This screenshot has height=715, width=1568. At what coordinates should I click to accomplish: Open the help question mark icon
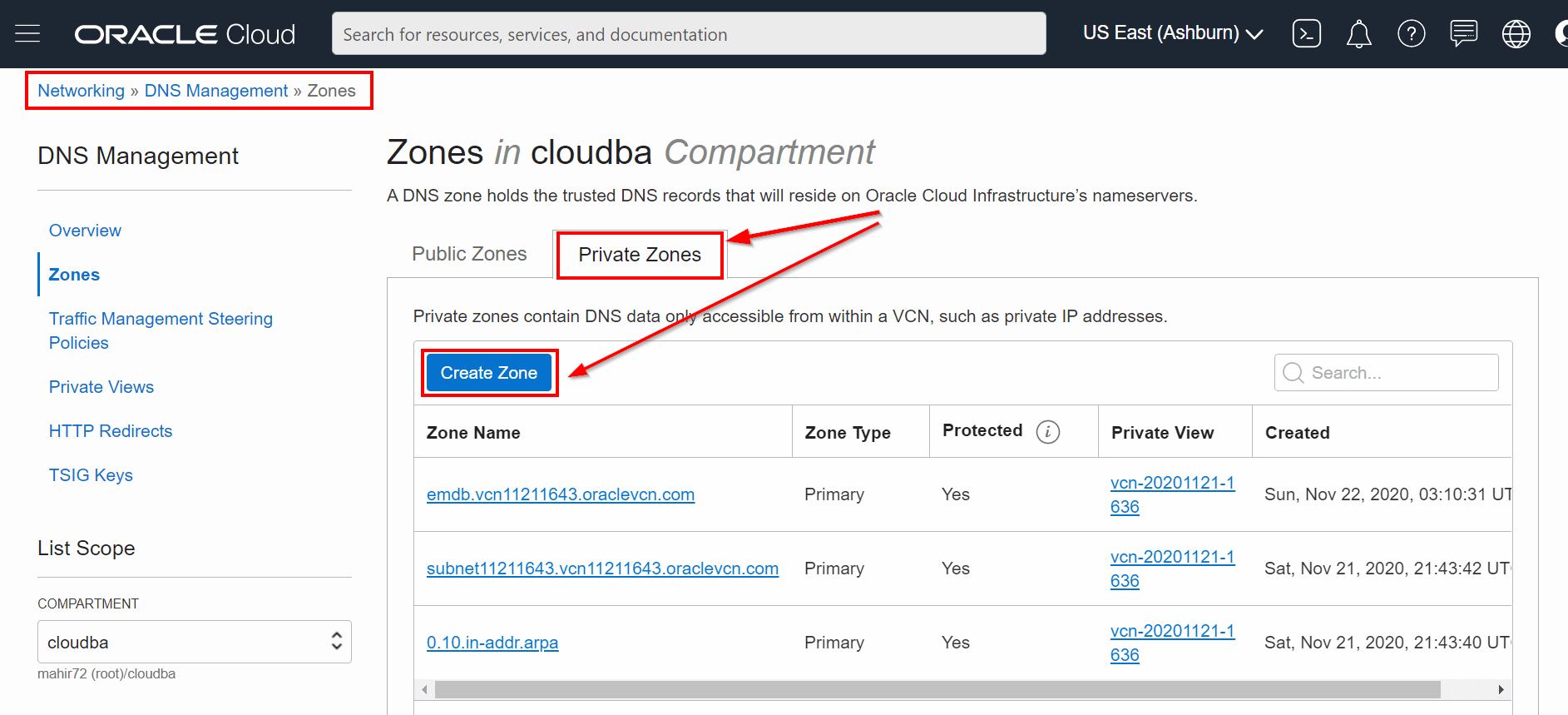pos(1411,34)
